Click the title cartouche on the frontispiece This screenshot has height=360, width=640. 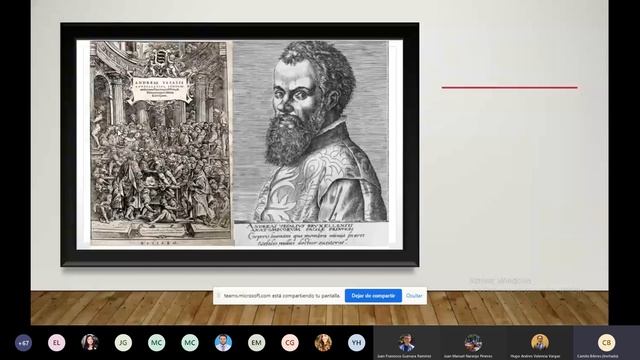(160, 90)
